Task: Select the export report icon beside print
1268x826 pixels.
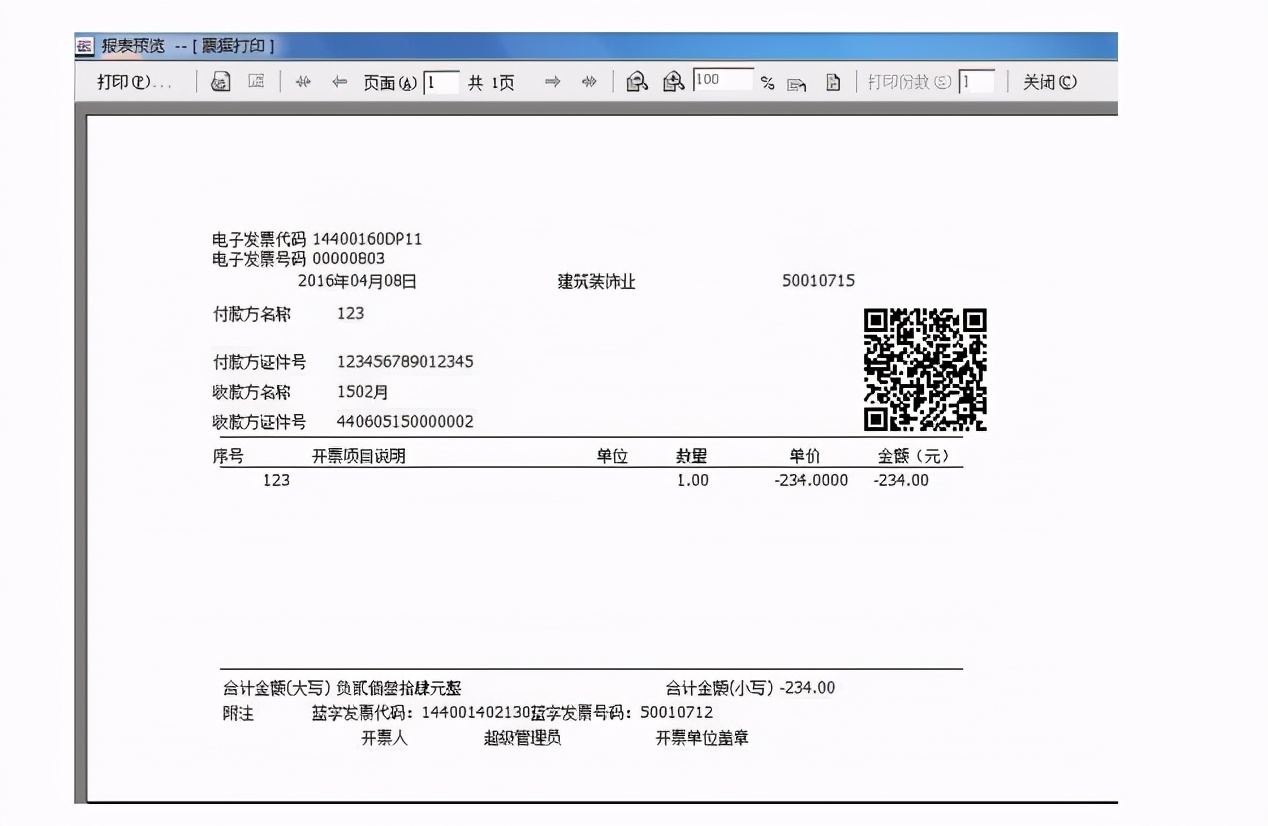Action: point(219,82)
